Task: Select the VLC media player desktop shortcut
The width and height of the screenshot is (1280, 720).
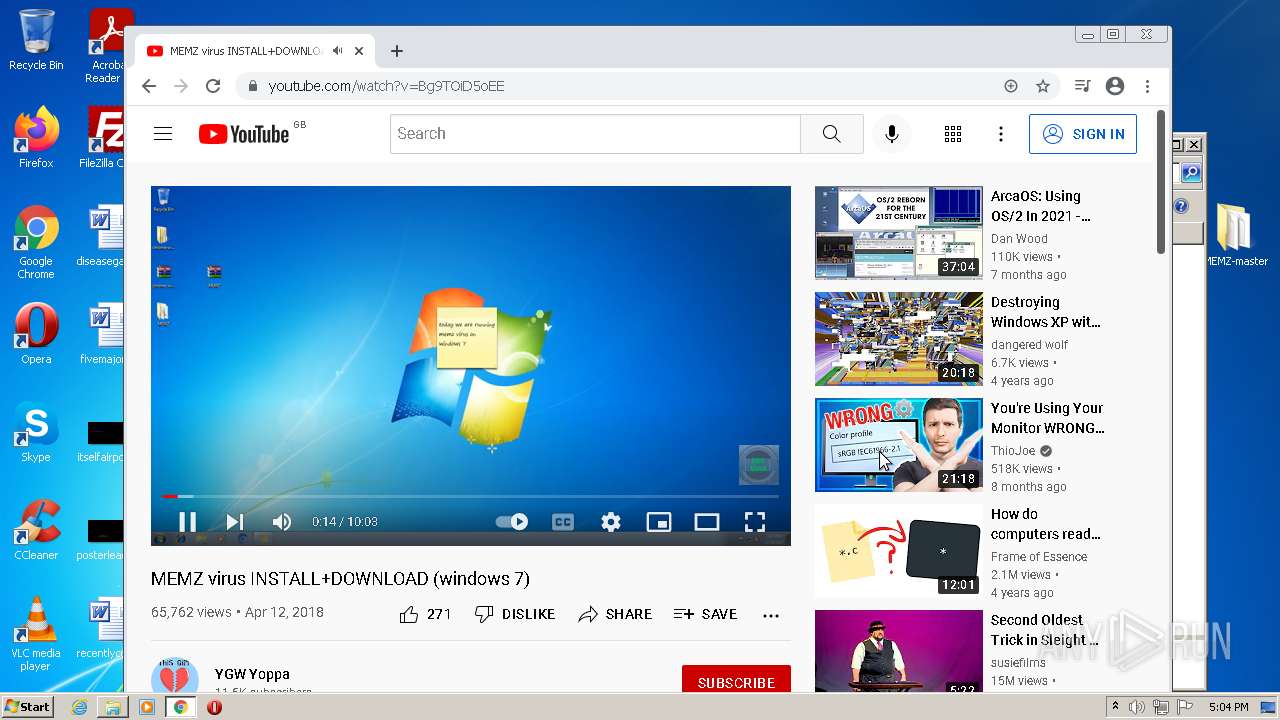Action: 36,634
